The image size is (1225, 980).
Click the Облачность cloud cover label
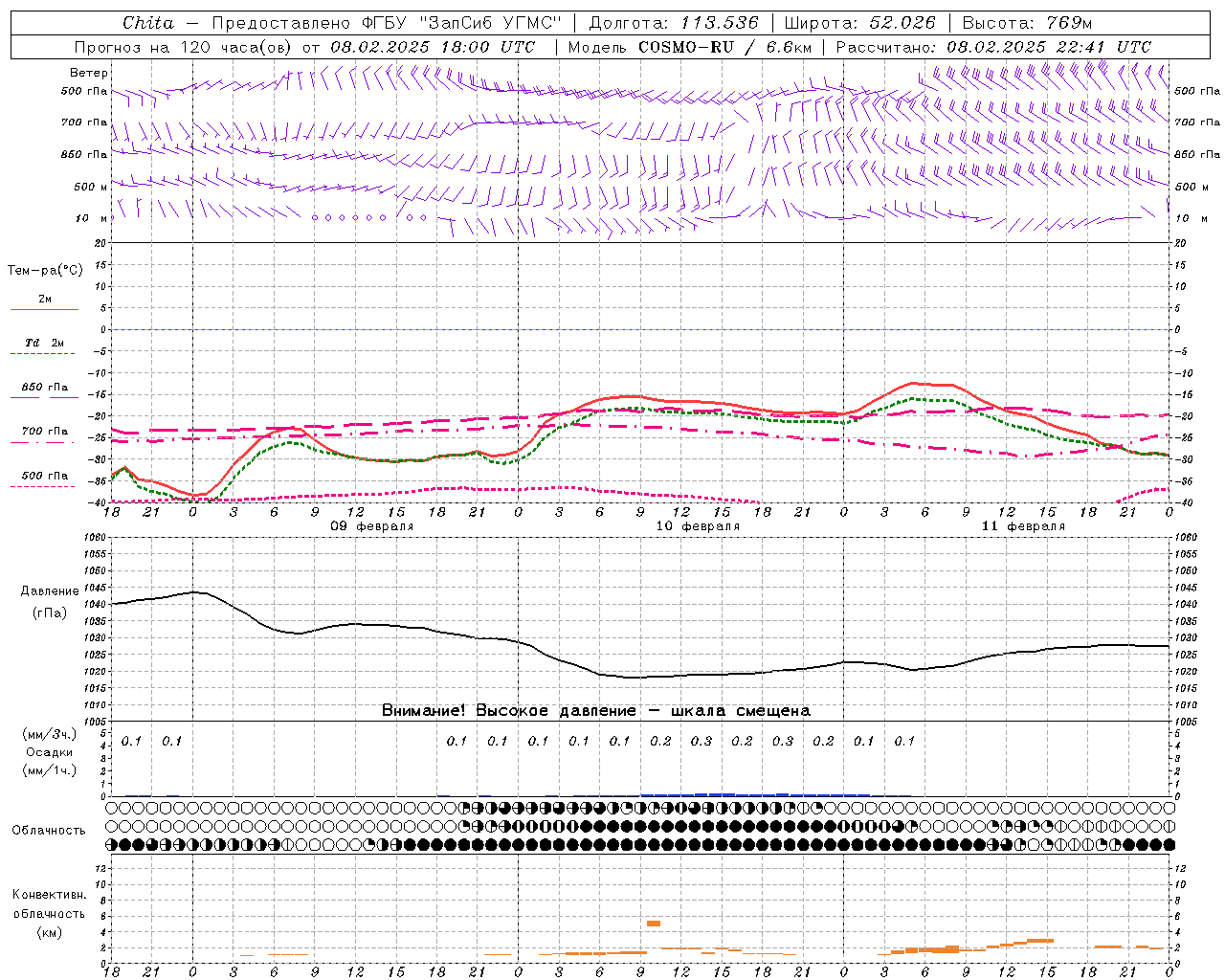pos(49,830)
